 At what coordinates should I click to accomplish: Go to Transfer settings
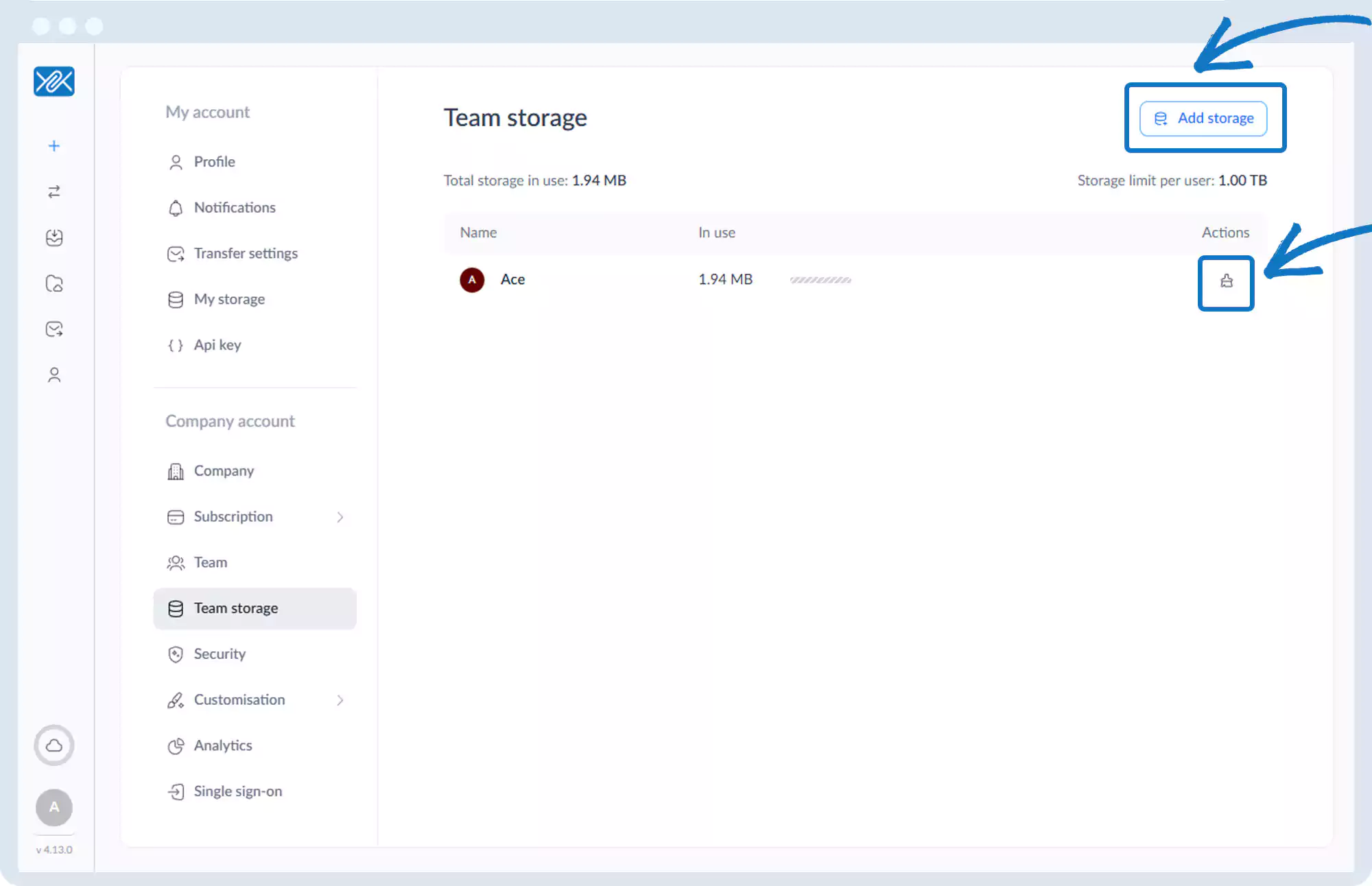[x=245, y=253]
